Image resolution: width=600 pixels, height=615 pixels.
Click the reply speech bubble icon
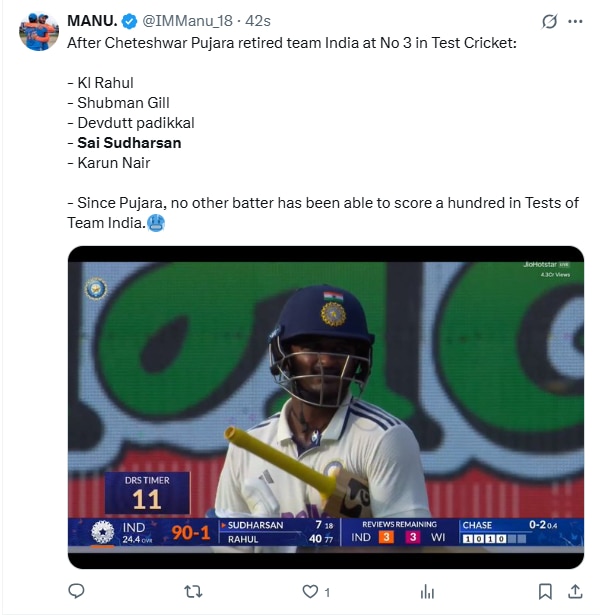click(x=76, y=591)
